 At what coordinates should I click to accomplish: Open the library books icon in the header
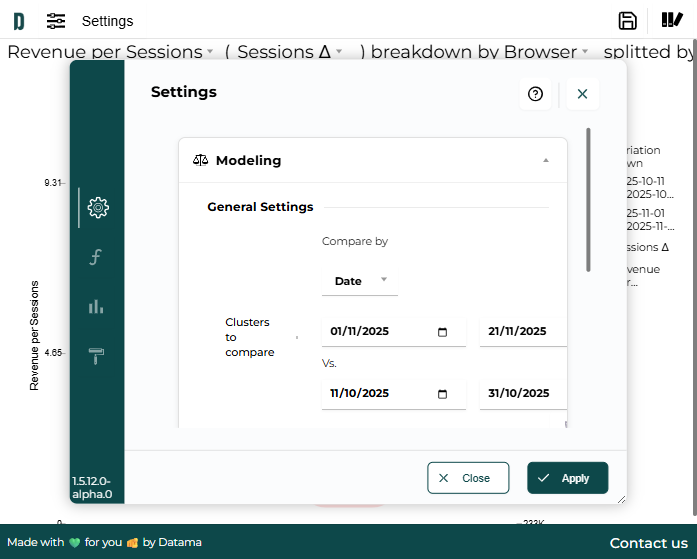(x=672, y=20)
